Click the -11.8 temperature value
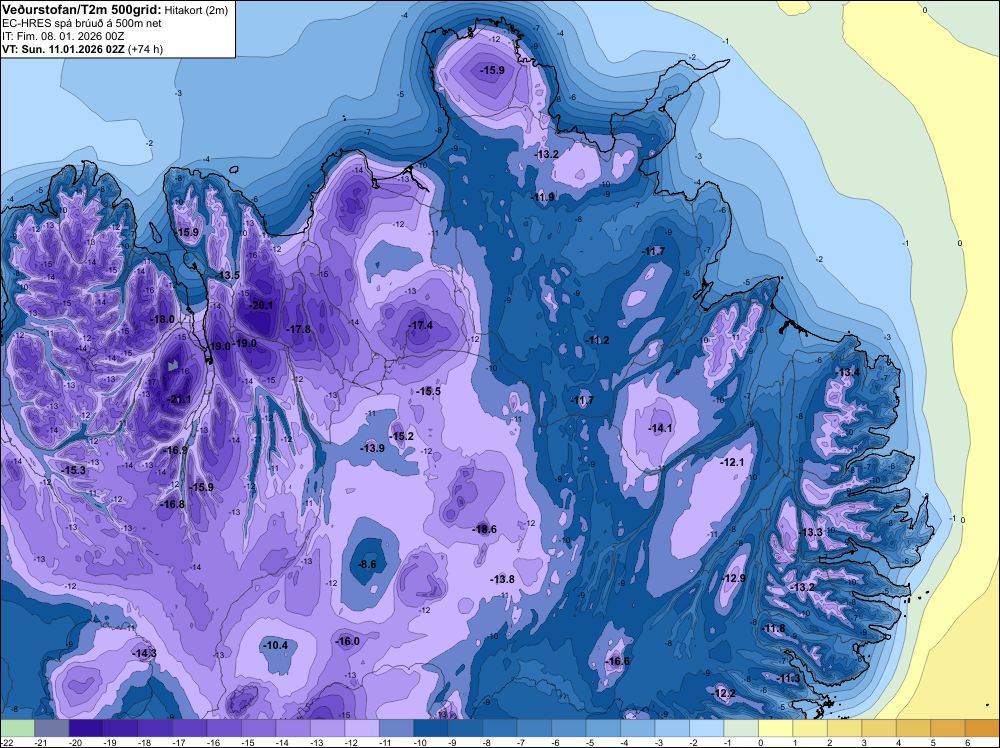The height and width of the screenshot is (748, 1000). [x=774, y=629]
